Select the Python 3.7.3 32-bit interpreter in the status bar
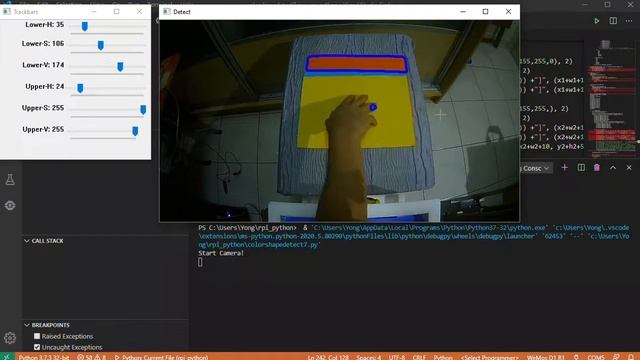The image size is (640, 360). pyautogui.click(x=44, y=357)
